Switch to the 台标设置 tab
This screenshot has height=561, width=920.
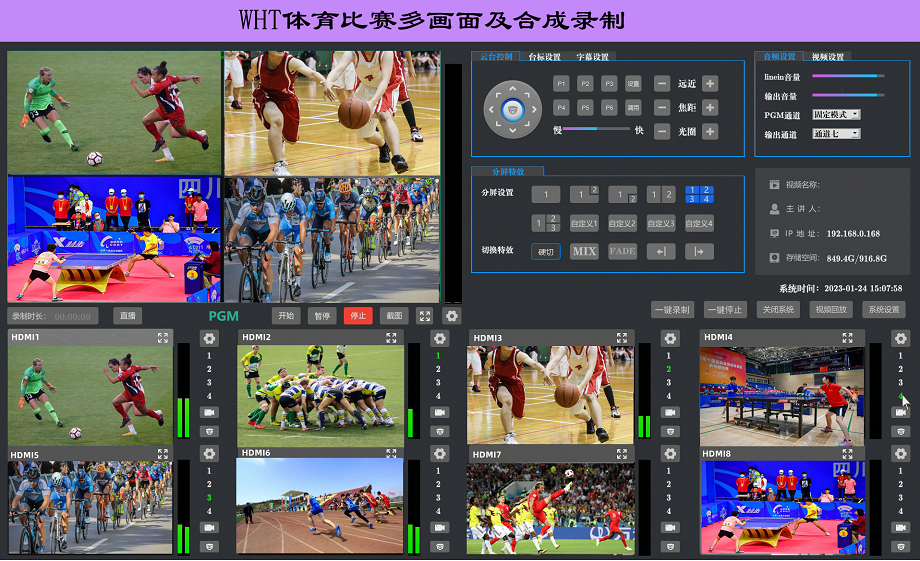coord(545,57)
